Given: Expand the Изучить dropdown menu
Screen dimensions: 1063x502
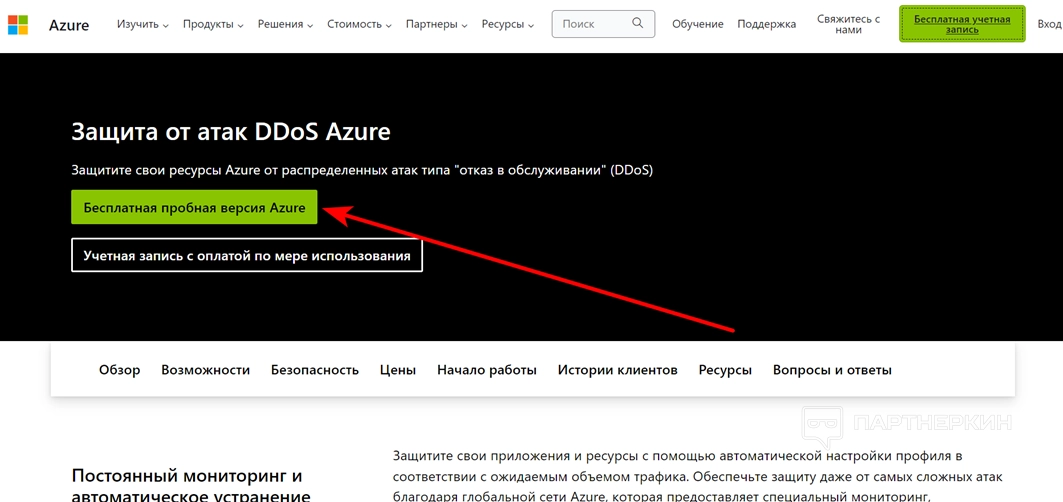Looking at the screenshot, I should [x=142, y=24].
